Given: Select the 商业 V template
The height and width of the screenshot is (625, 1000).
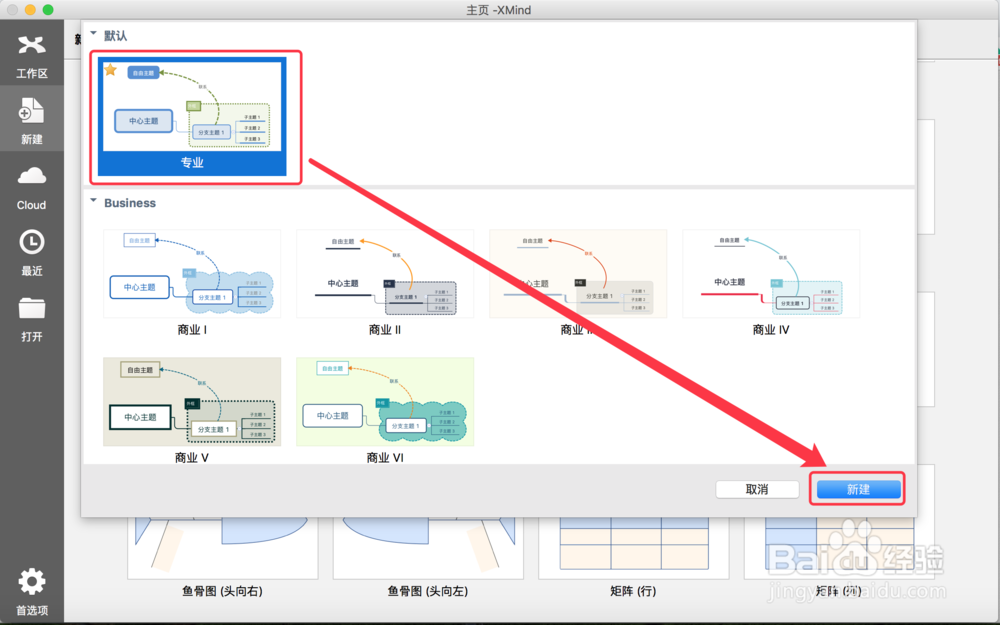Looking at the screenshot, I should pos(192,402).
